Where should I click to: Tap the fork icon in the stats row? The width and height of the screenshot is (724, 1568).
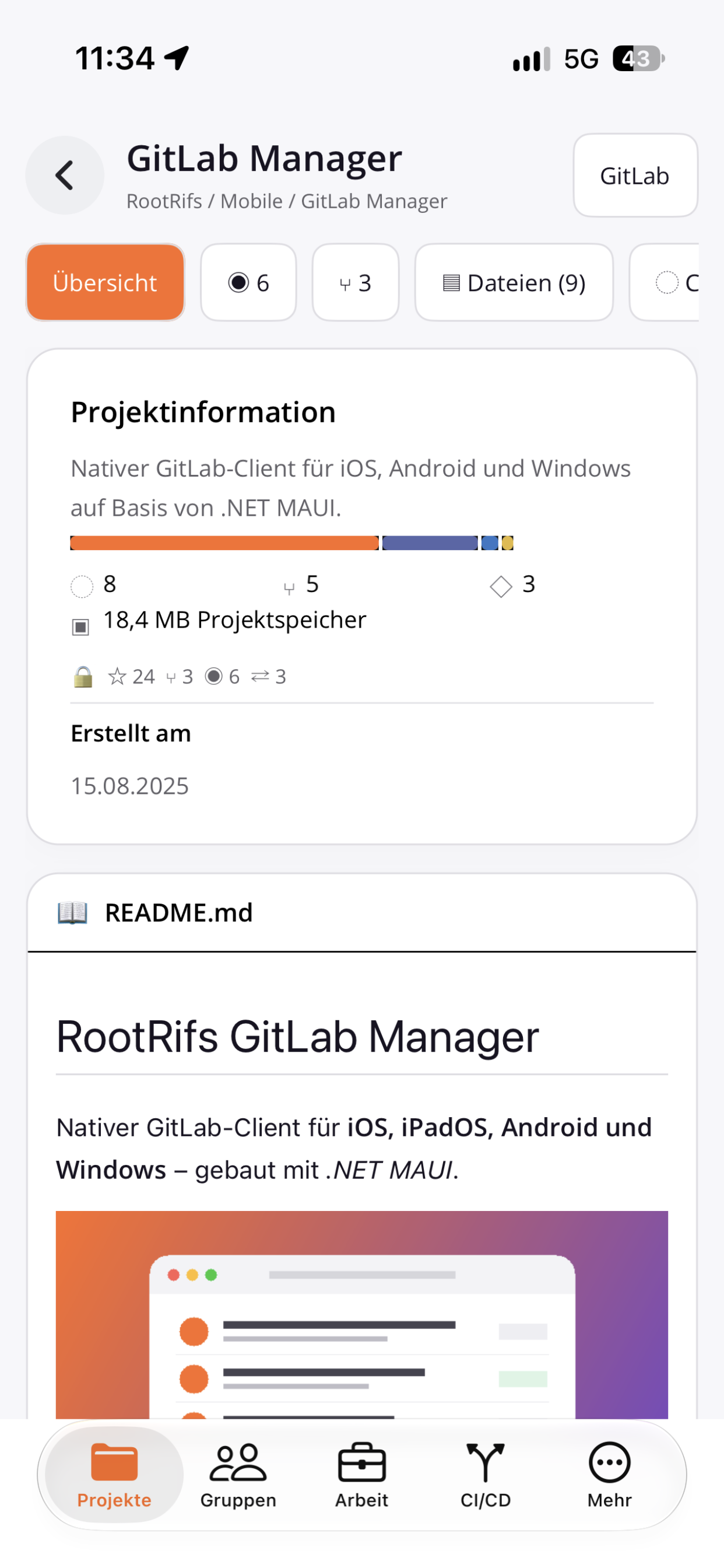point(171,677)
